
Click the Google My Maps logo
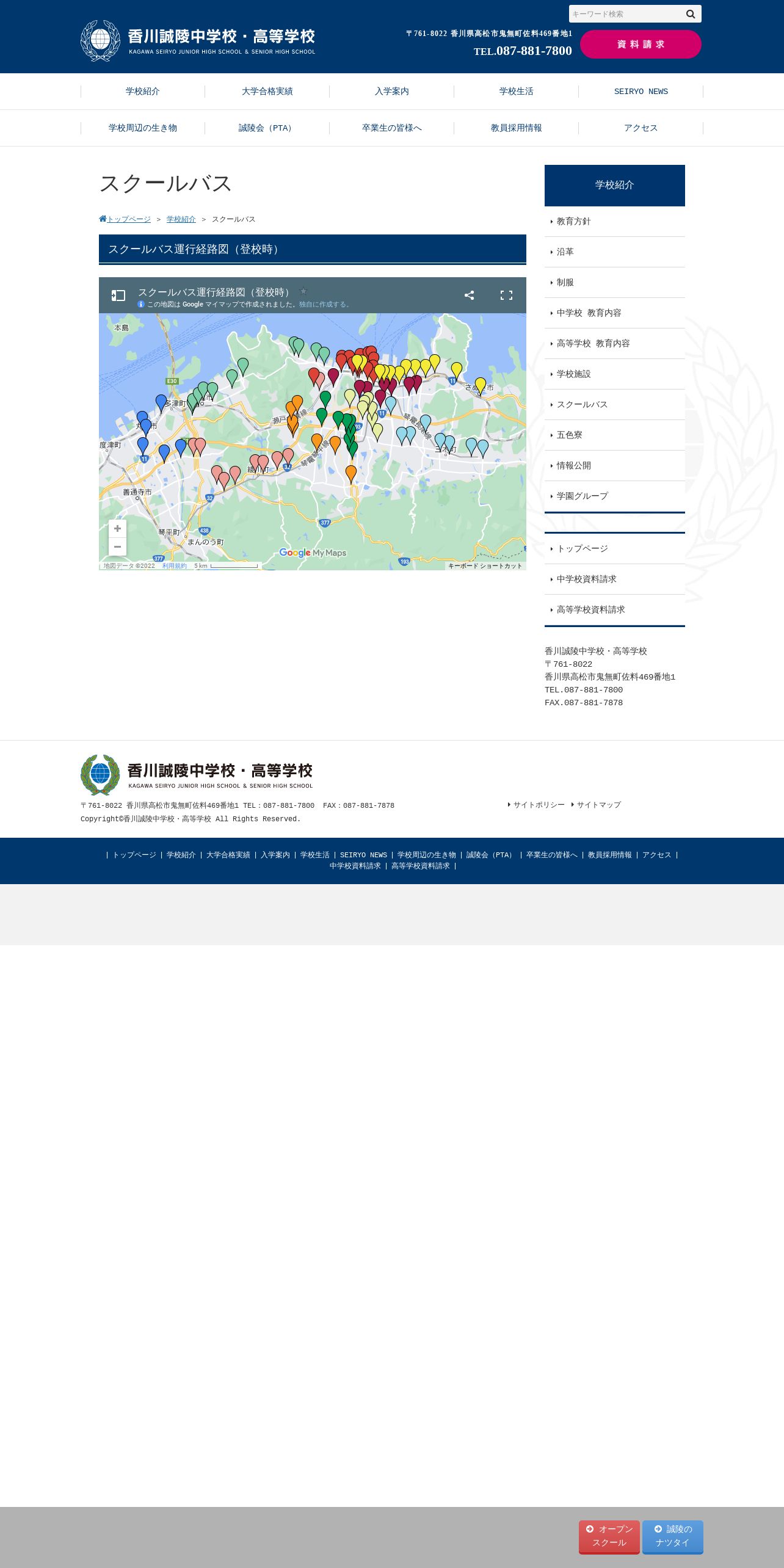click(313, 553)
